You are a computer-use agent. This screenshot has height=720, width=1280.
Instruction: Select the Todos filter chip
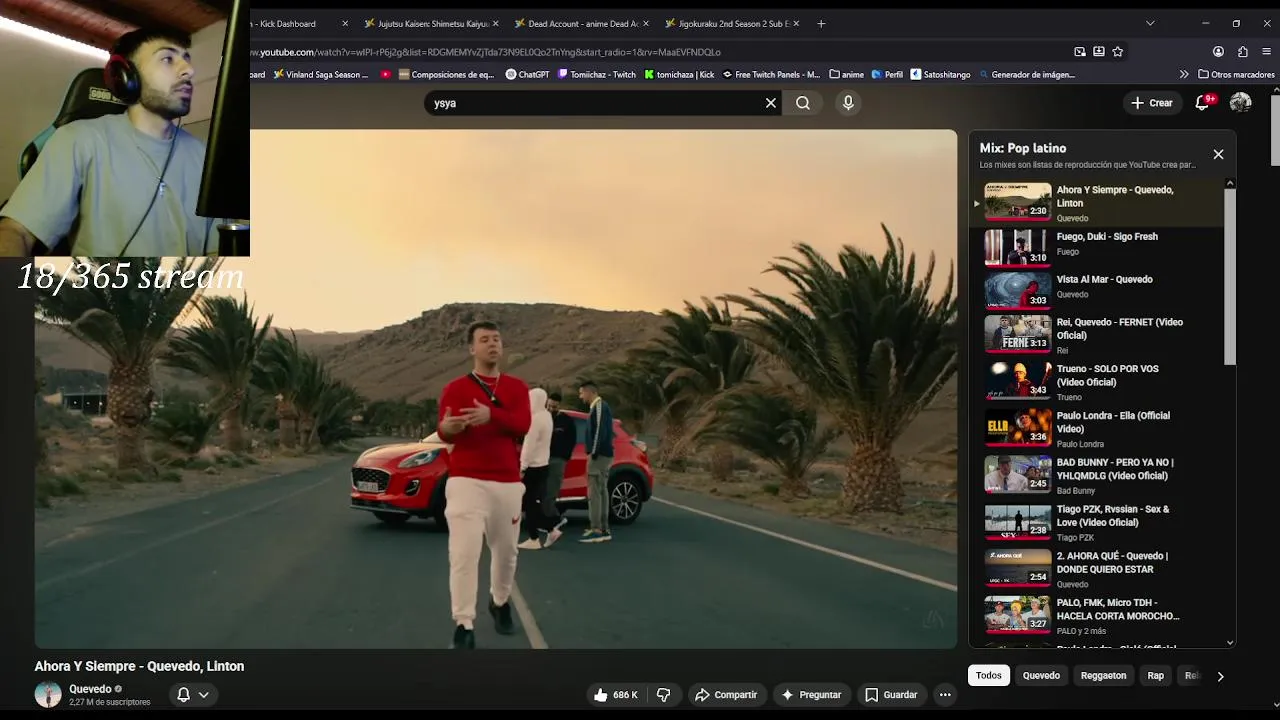click(x=989, y=675)
